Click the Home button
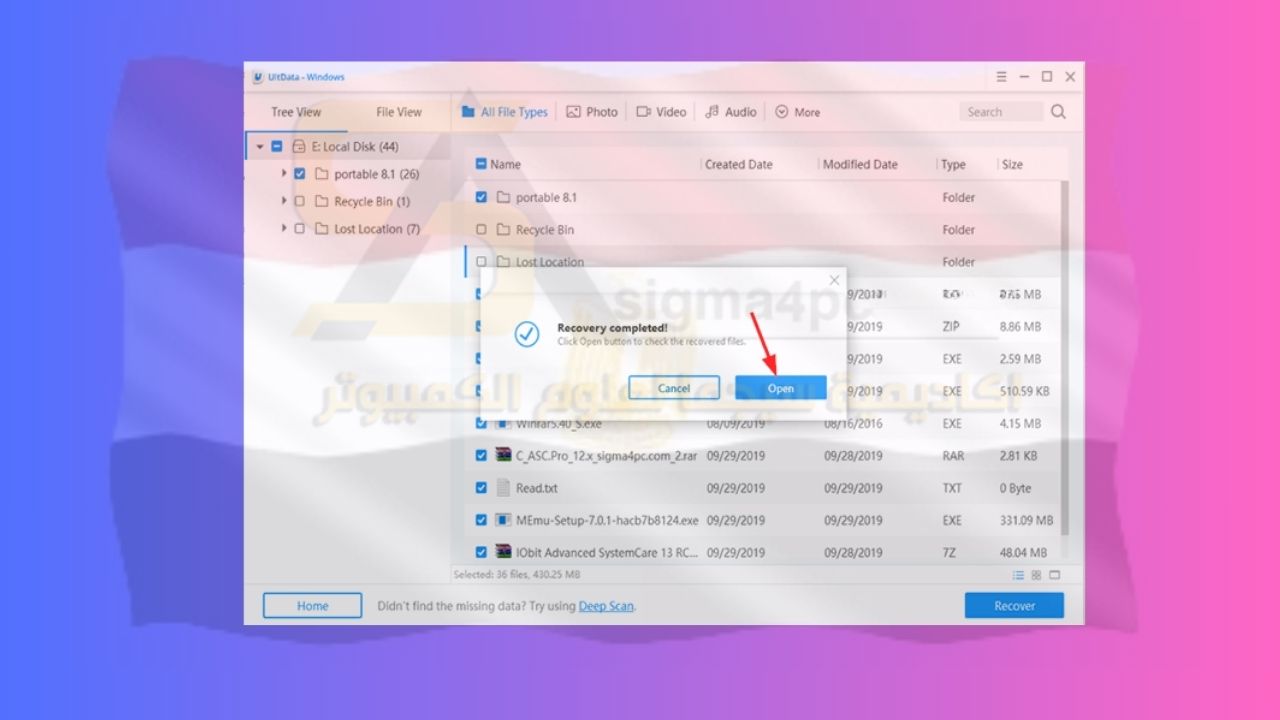This screenshot has height=720, width=1280. [313, 605]
